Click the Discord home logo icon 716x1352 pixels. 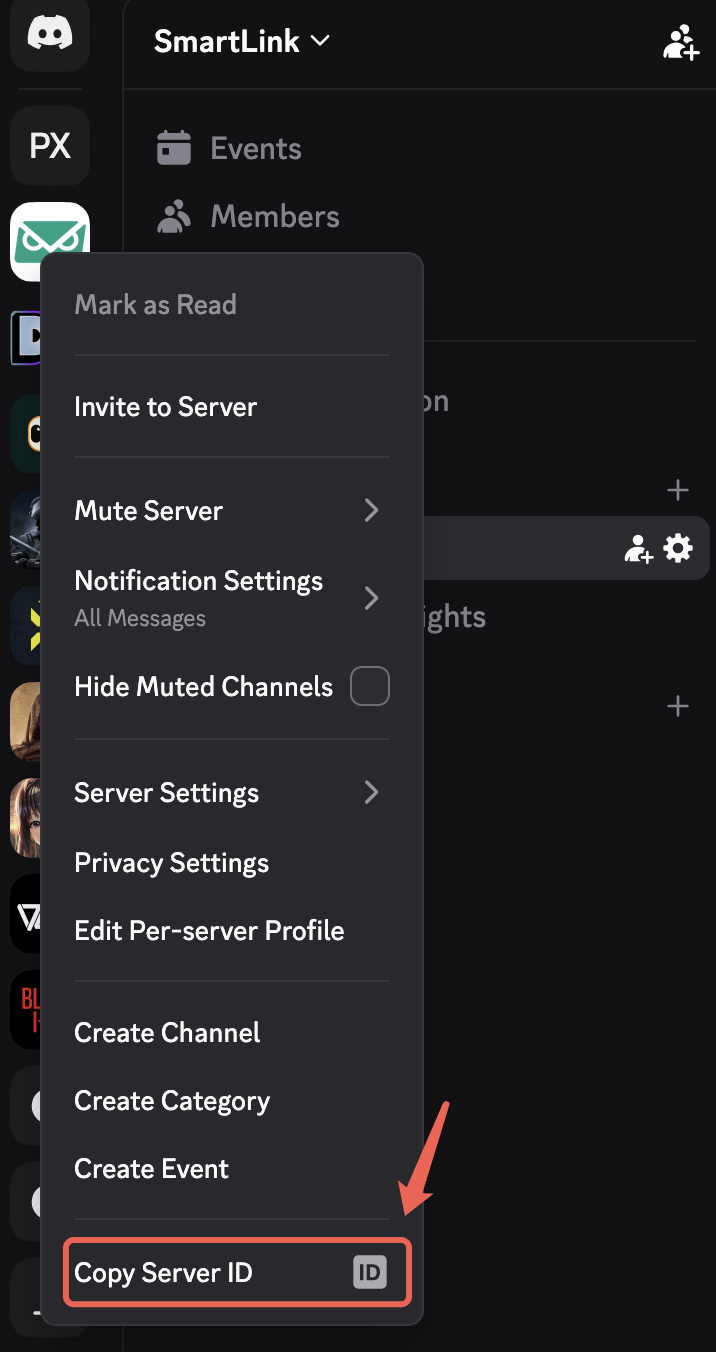49,35
